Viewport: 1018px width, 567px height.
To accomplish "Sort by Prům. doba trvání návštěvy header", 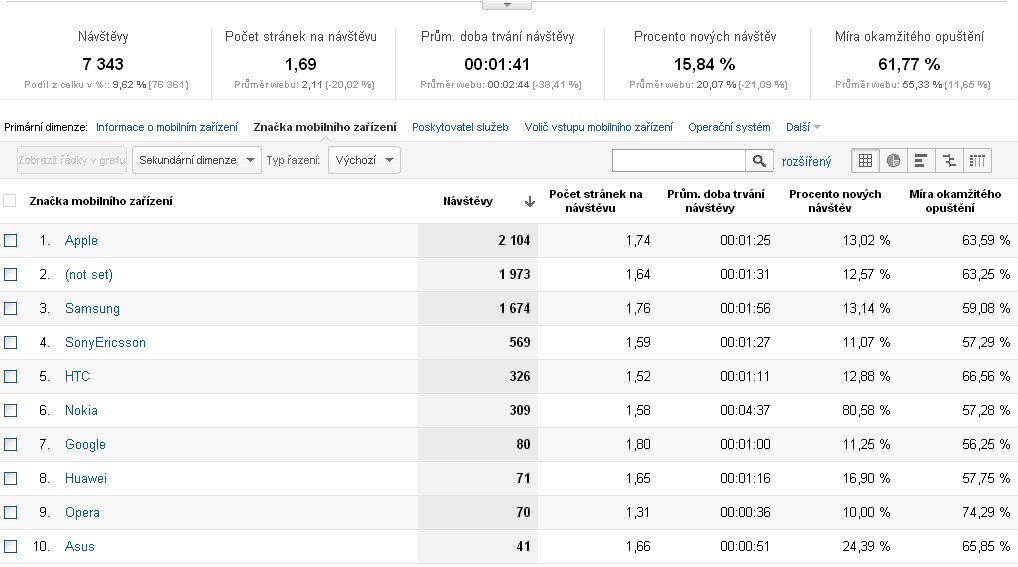I will 715,201.
